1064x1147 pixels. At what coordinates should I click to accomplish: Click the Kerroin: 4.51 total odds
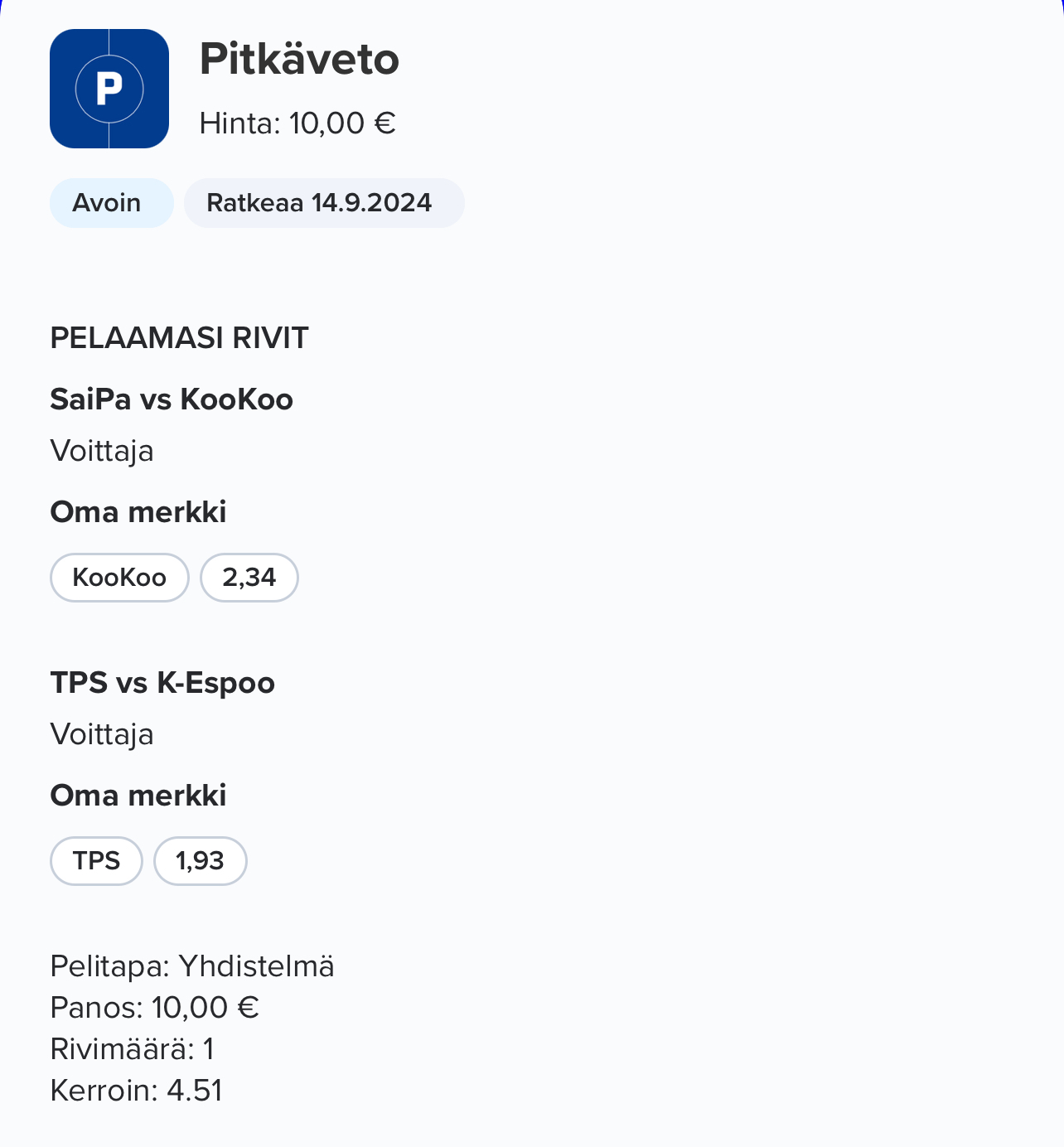pos(137,1091)
